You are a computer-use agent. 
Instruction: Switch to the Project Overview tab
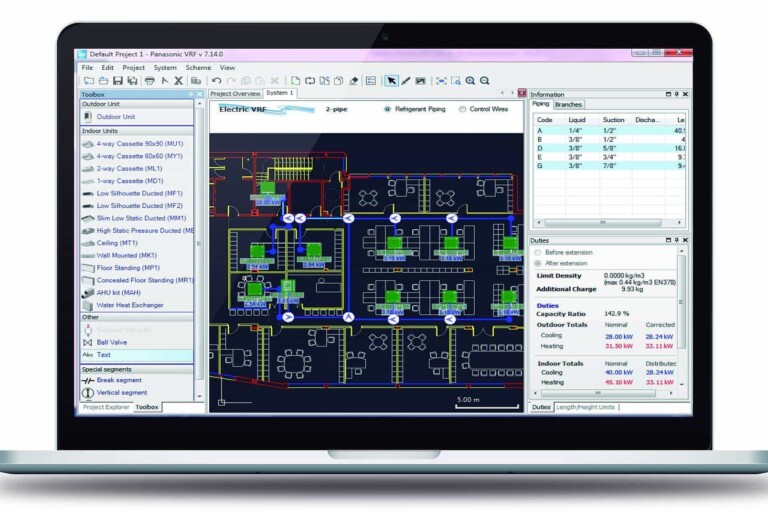236,94
